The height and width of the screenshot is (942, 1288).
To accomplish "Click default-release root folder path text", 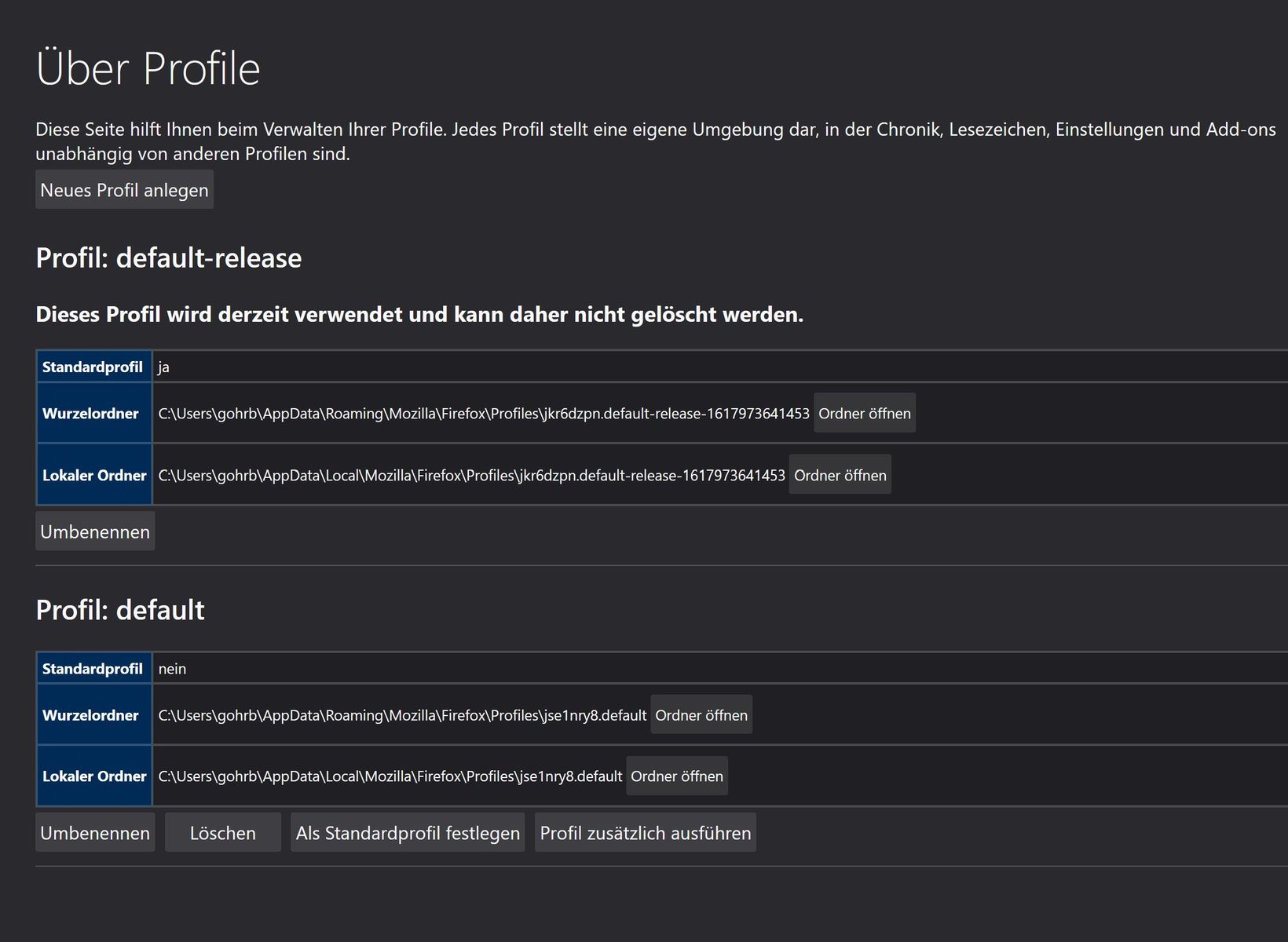I will click(483, 414).
